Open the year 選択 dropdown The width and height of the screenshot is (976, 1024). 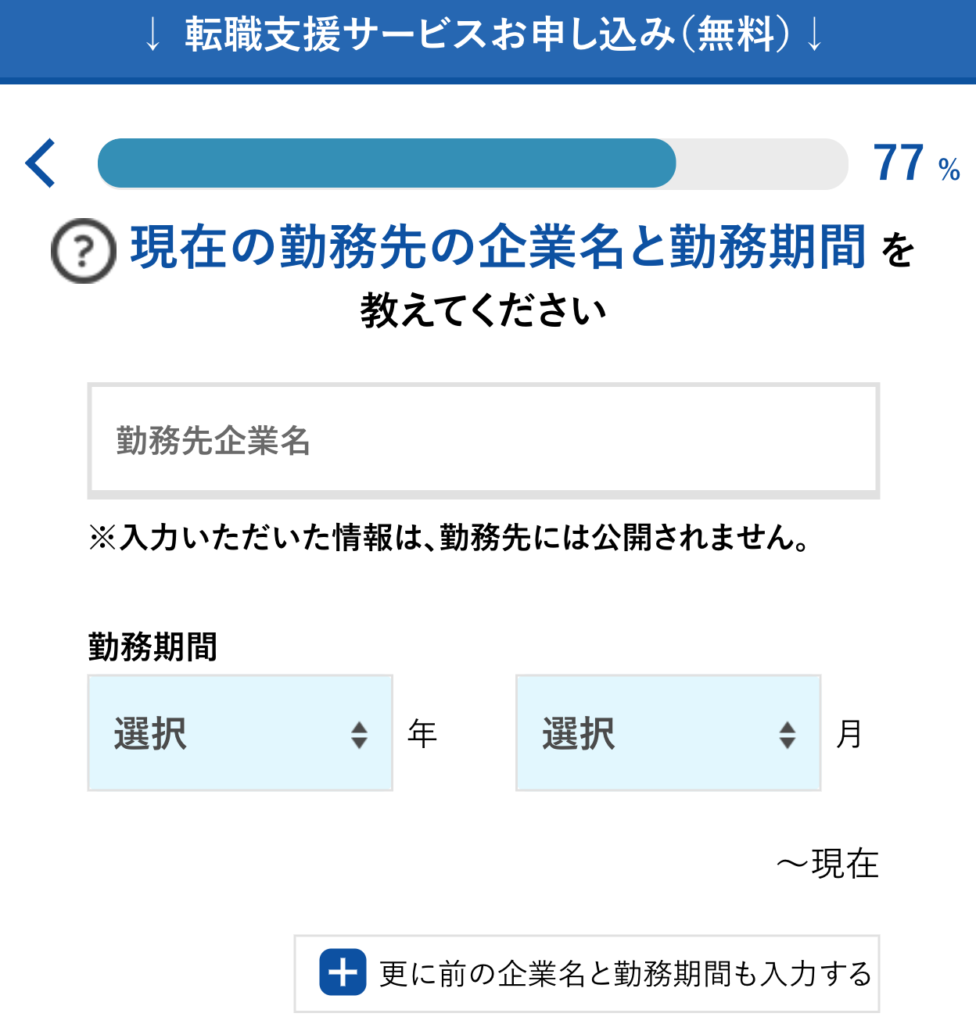click(239, 734)
